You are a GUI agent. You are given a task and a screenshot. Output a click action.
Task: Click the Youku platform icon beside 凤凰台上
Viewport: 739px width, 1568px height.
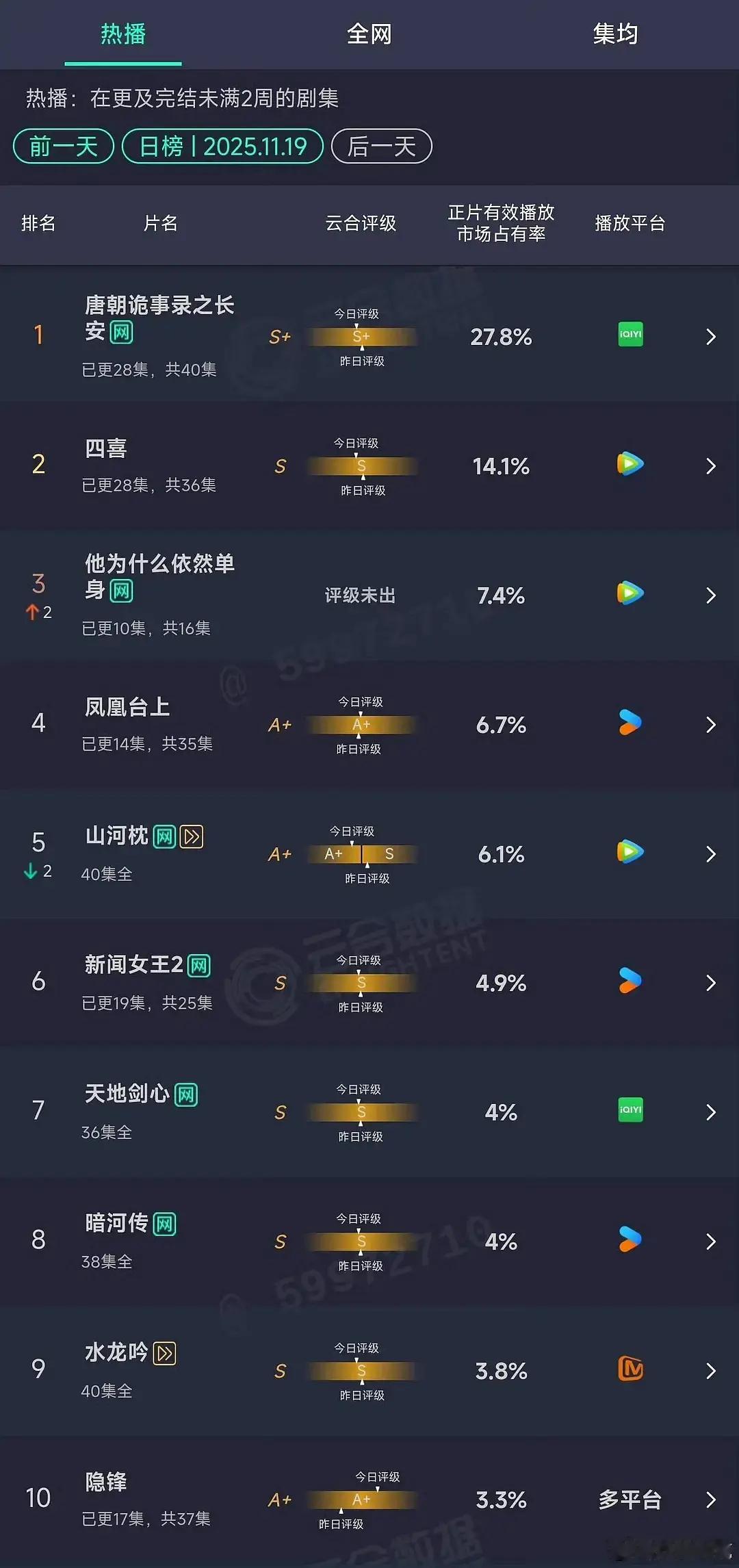pos(629,723)
